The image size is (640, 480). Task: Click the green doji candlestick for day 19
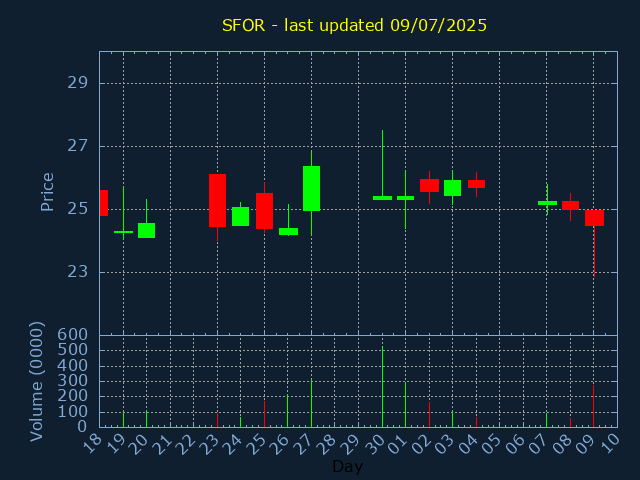tap(123, 232)
